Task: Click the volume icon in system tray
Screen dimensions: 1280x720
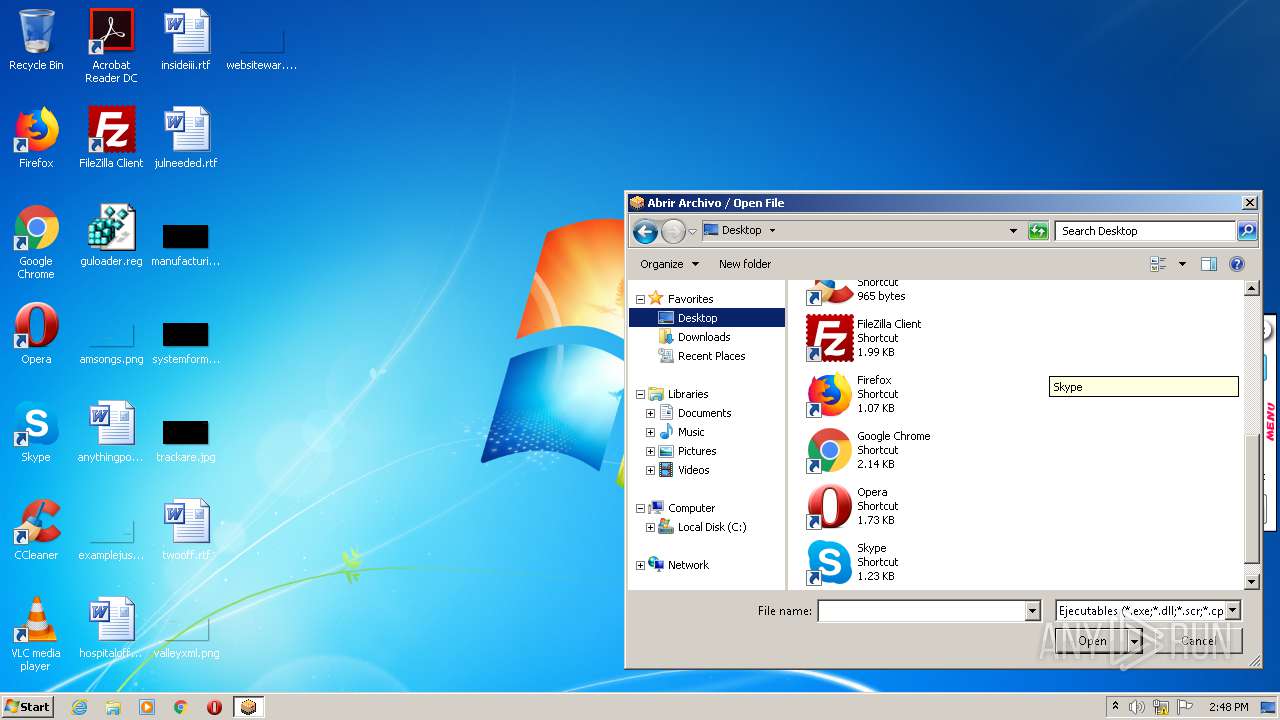Action: pyautogui.click(x=1137, y=707)
